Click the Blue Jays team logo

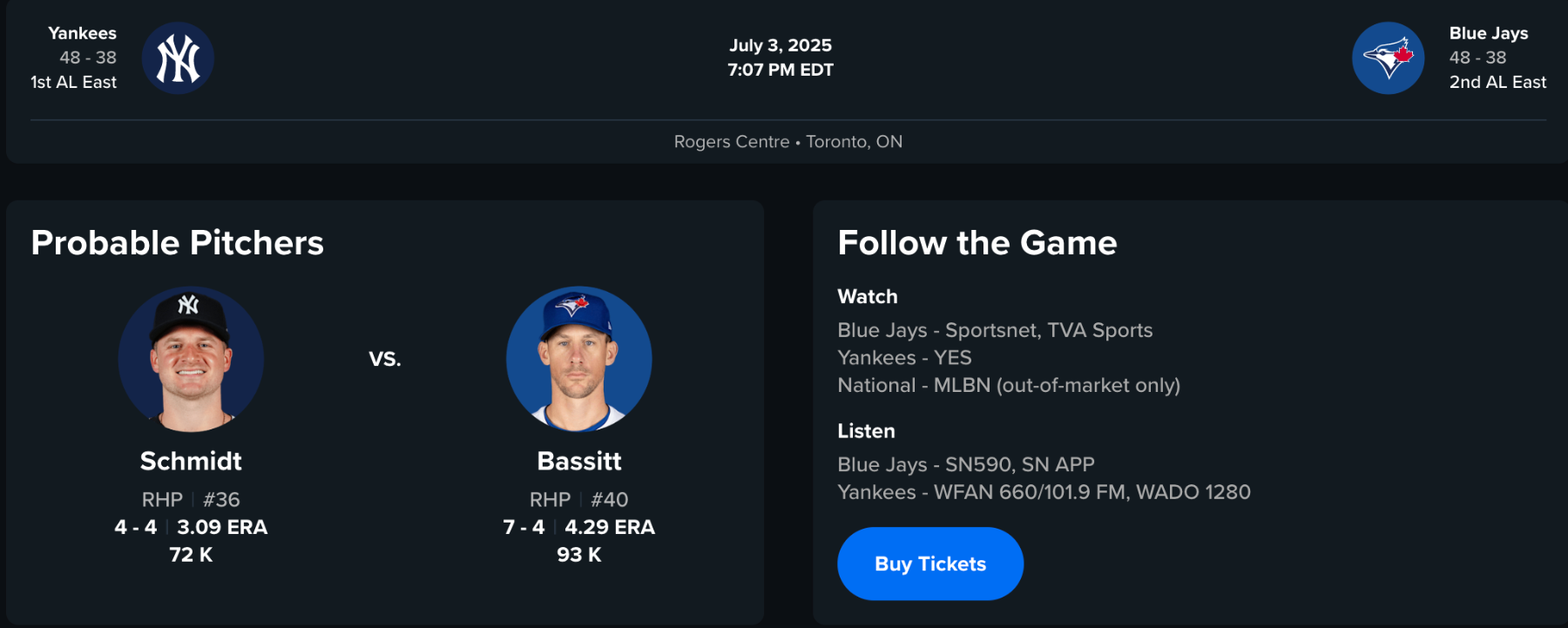(x=1388, y=58)
